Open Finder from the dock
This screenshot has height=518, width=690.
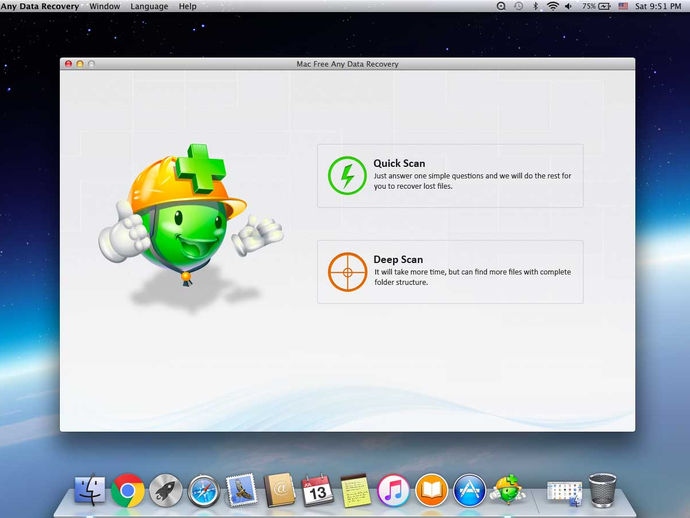(90, 490)
